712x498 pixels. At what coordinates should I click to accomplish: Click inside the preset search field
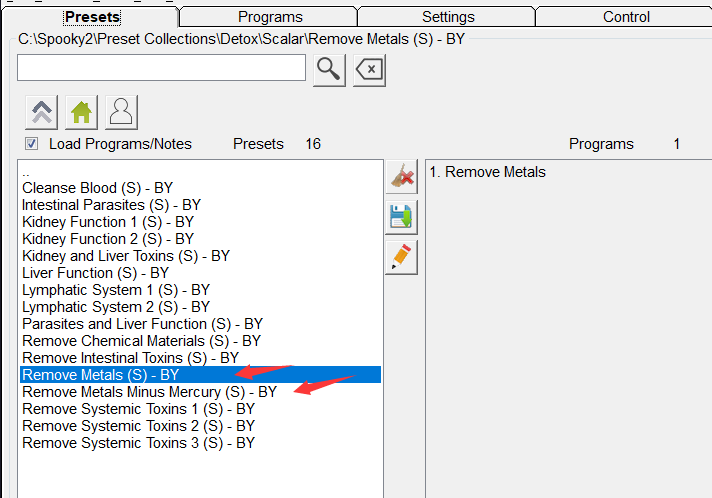[161, 68]
